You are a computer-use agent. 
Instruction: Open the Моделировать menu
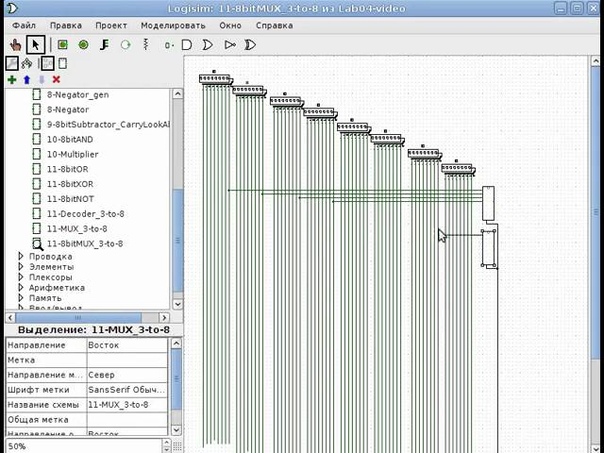[173, 25]
